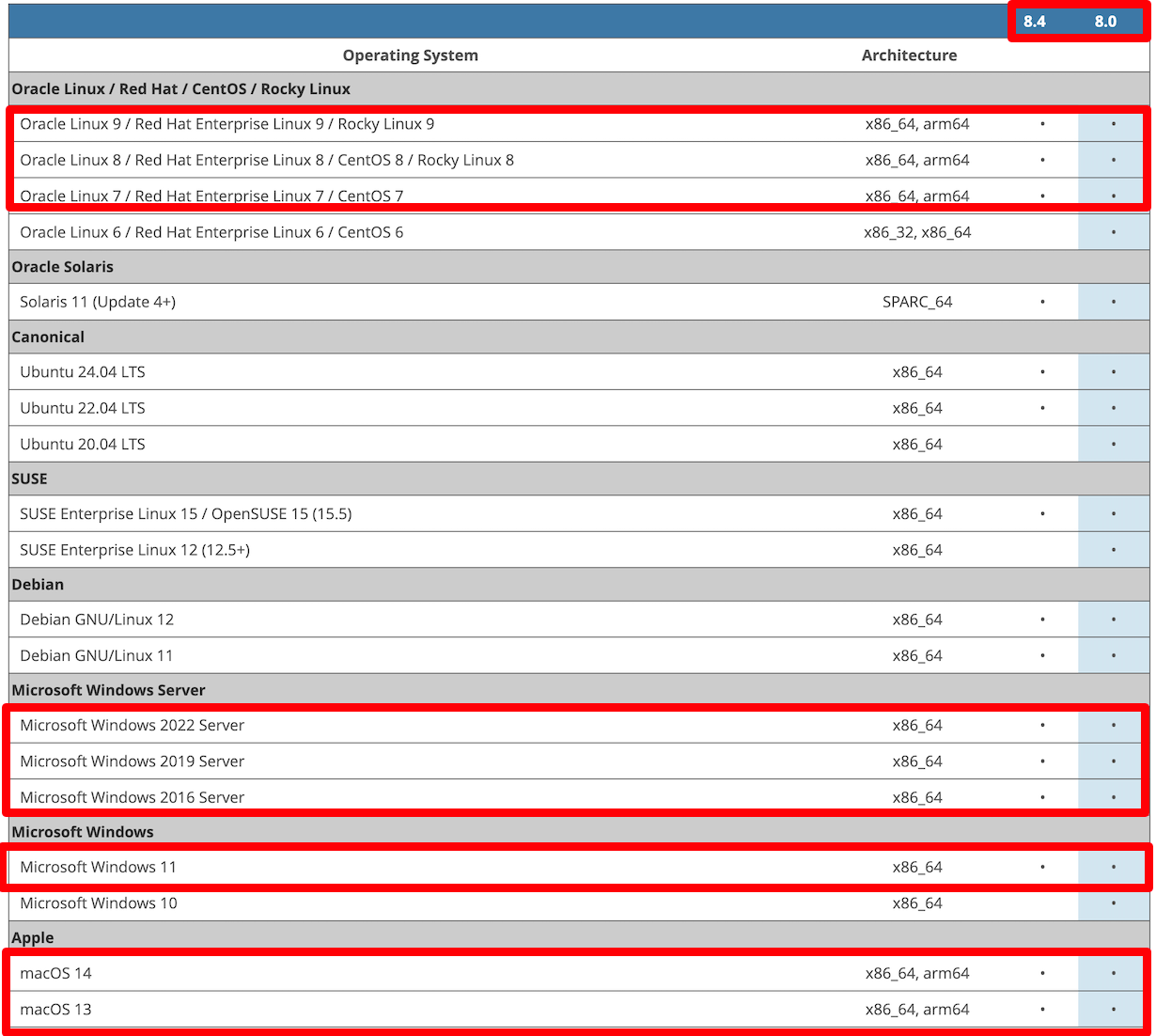This screenshot has height=1036, width=1156.
Task: Click the SPARC_64 architecture cell
Action: [x=917, y=302]
